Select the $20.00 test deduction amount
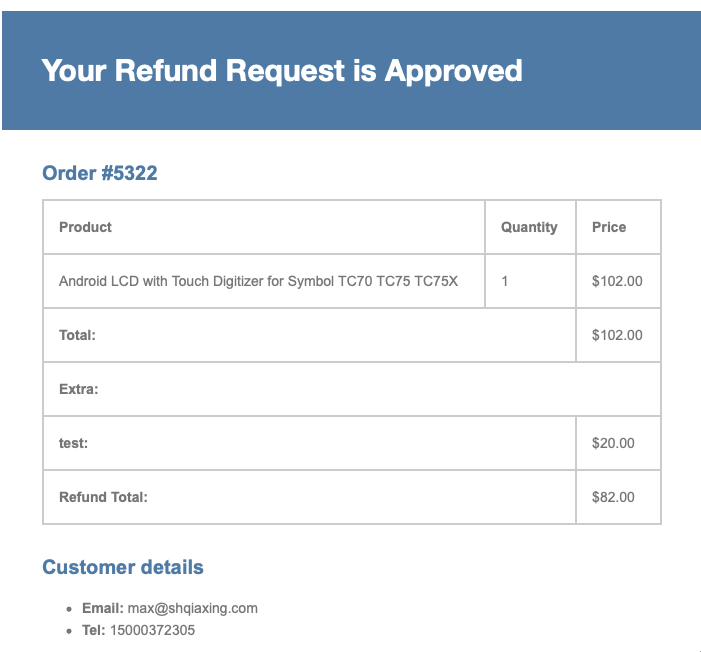The width and height of the screenshot is (701, 652). [x=613, y=443]
